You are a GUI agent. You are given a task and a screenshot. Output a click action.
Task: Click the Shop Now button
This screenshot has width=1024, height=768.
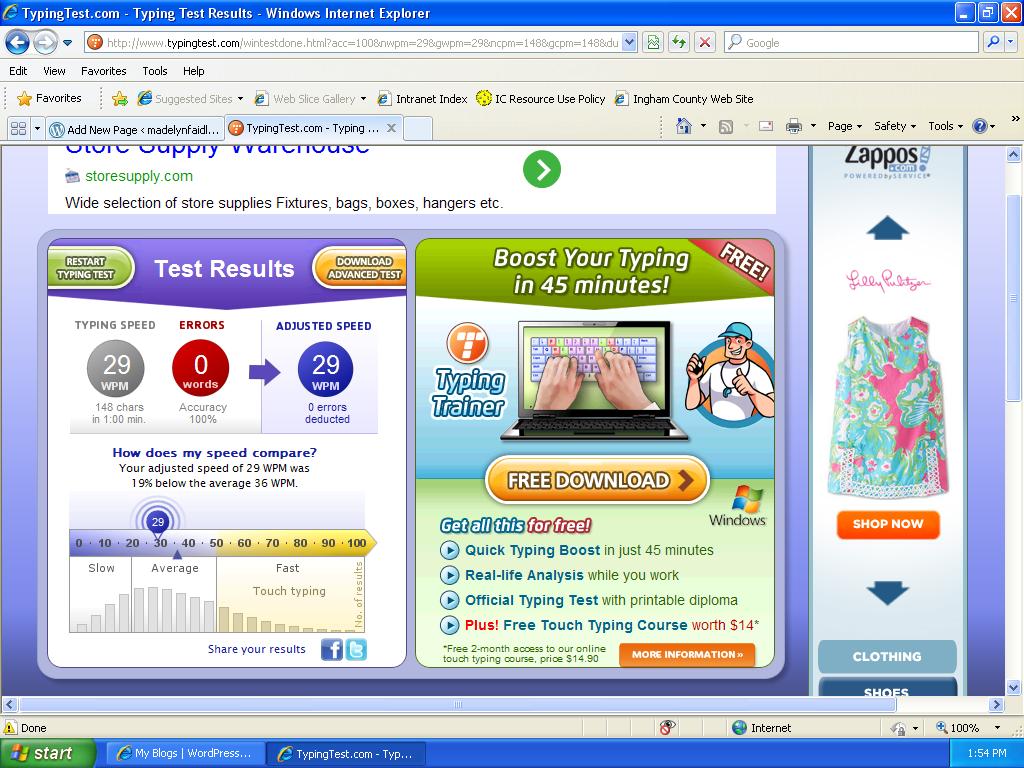tap(888, 524)
